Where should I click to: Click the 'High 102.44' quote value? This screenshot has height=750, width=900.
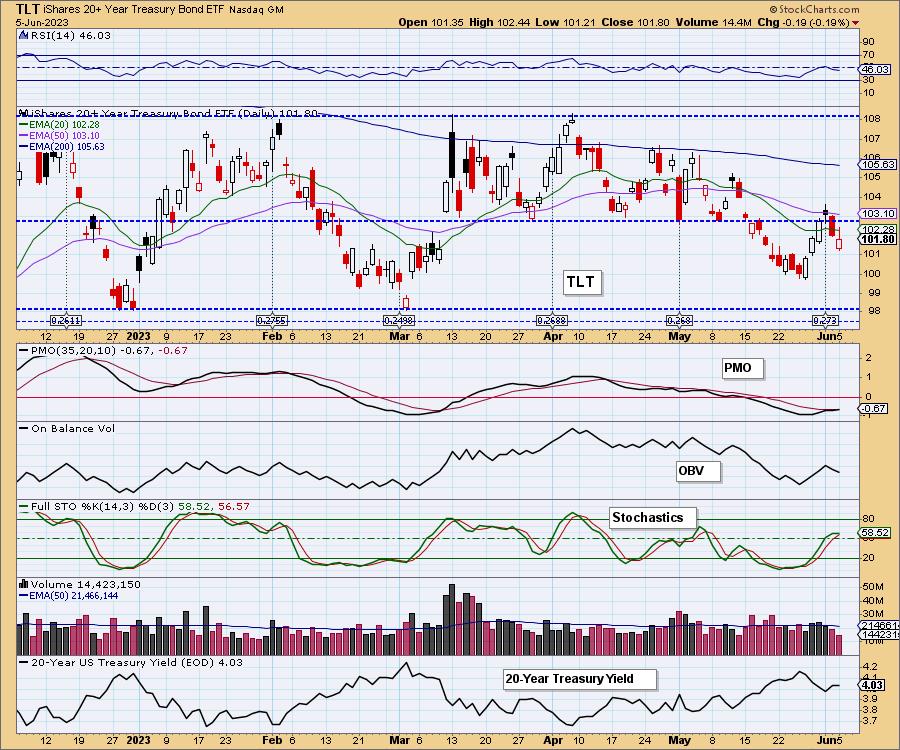coord(499,22)
